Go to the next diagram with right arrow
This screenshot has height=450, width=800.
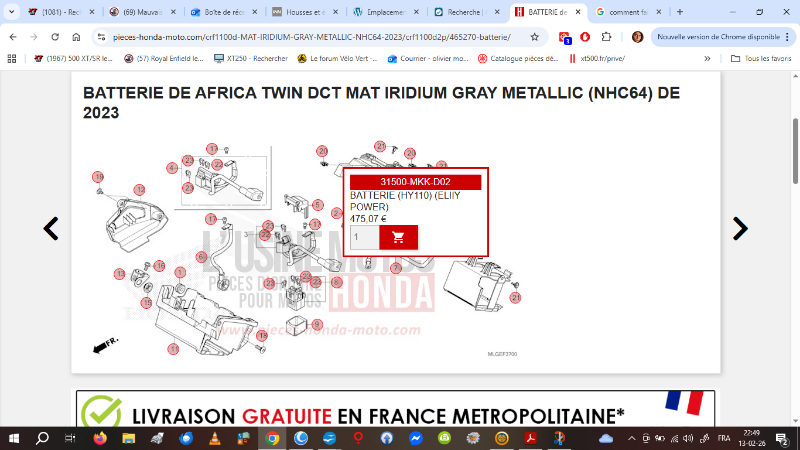tap(740, 229)
